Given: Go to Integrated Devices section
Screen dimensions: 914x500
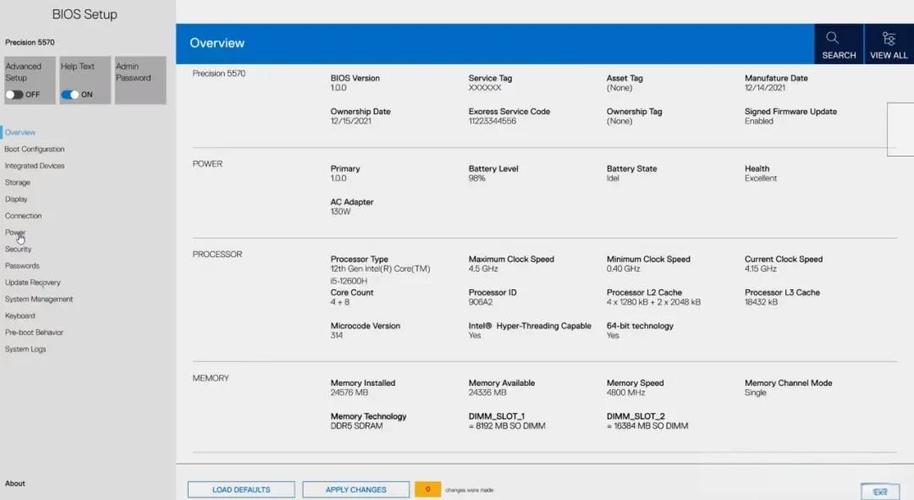Looking at the screenshot, I should tap(34, 166).
